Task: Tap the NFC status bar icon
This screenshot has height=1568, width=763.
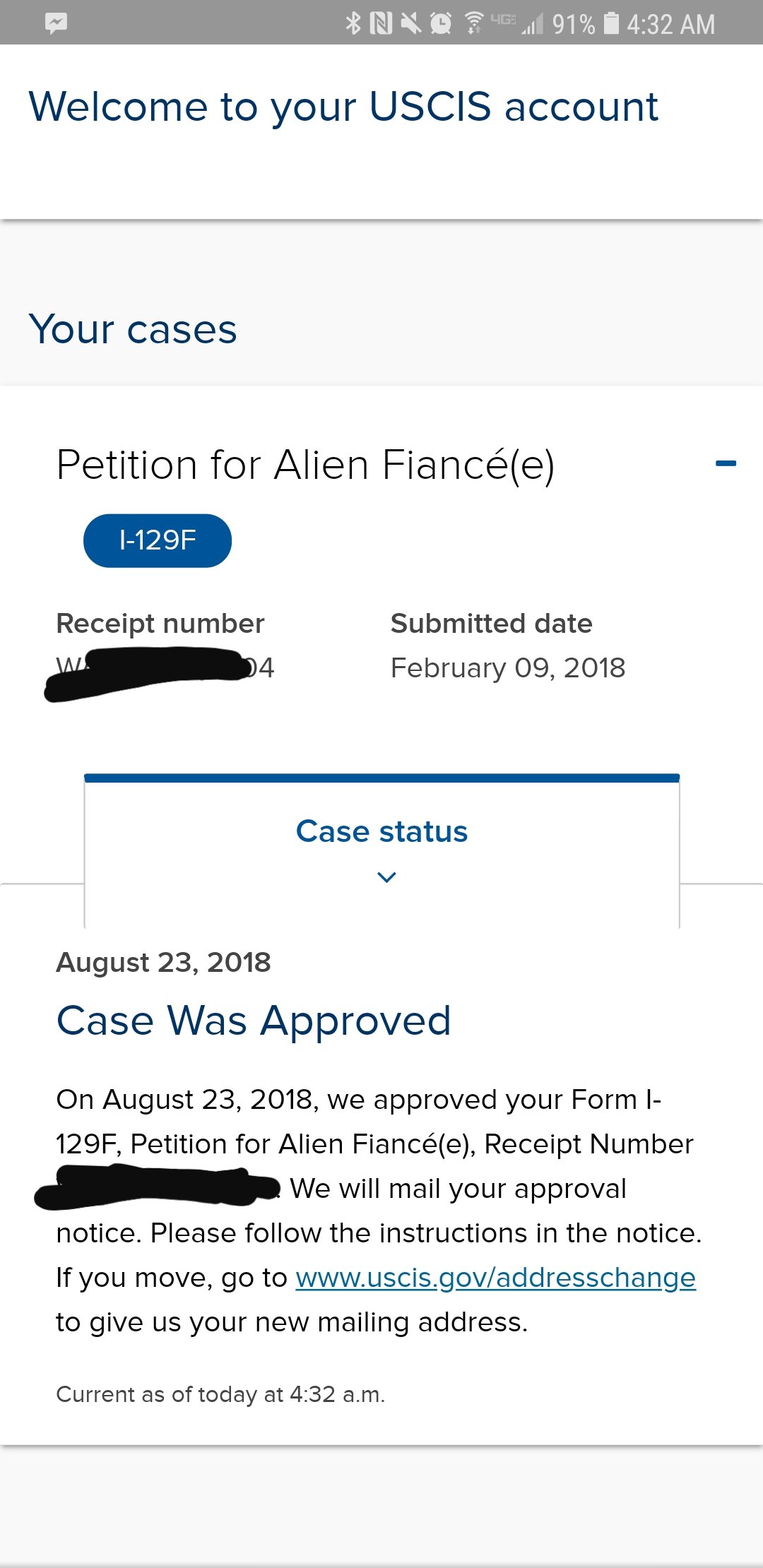Action: tap(381, 23)
